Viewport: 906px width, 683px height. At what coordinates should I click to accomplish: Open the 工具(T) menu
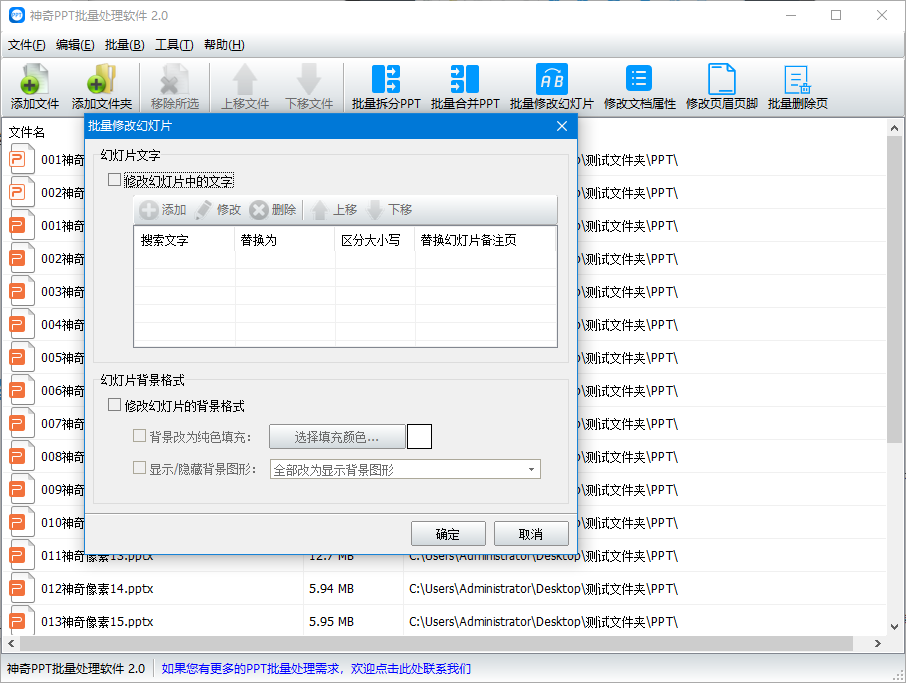[174, 44]
